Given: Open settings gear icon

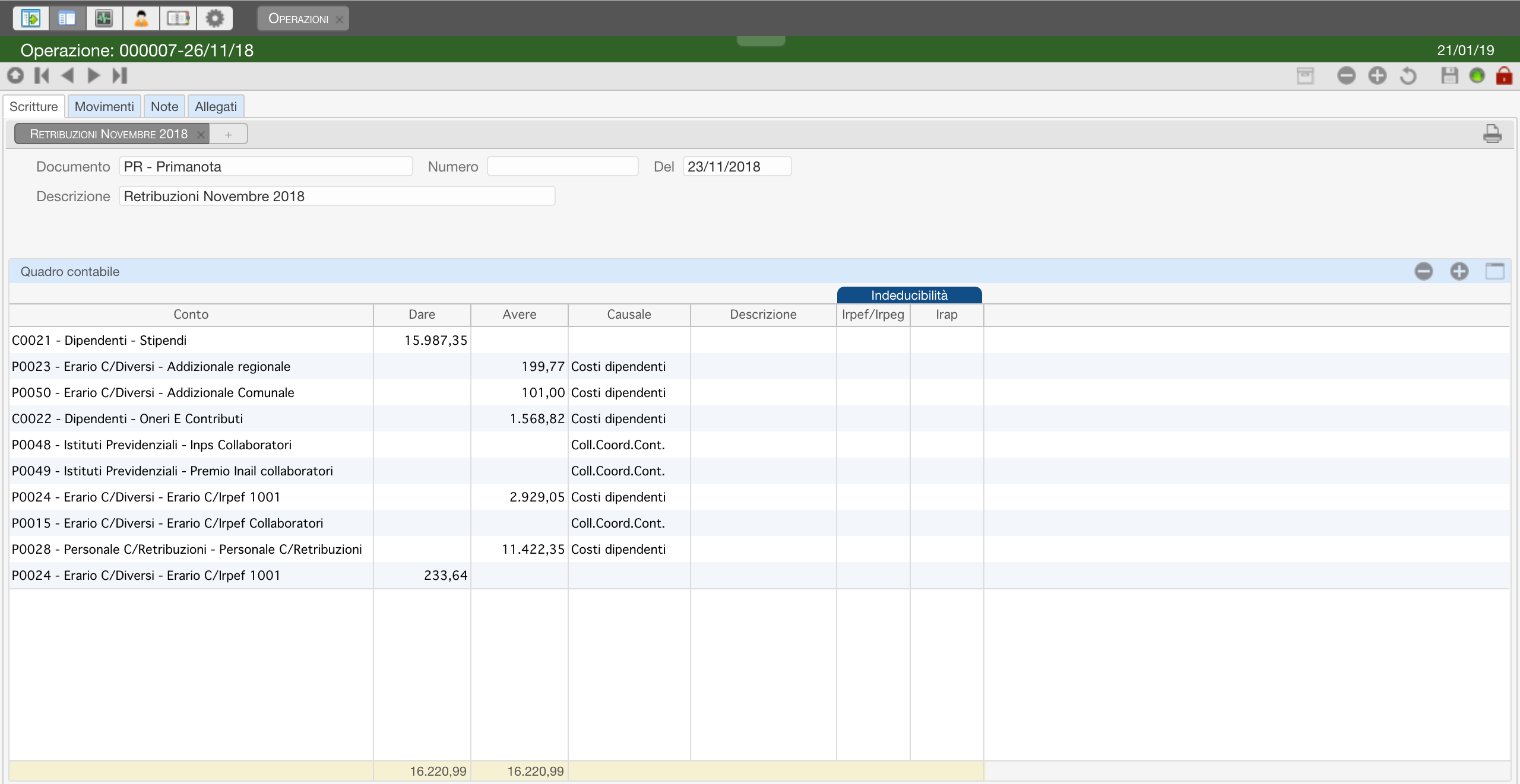Looking at the screenshot, I should pos(214,18).
